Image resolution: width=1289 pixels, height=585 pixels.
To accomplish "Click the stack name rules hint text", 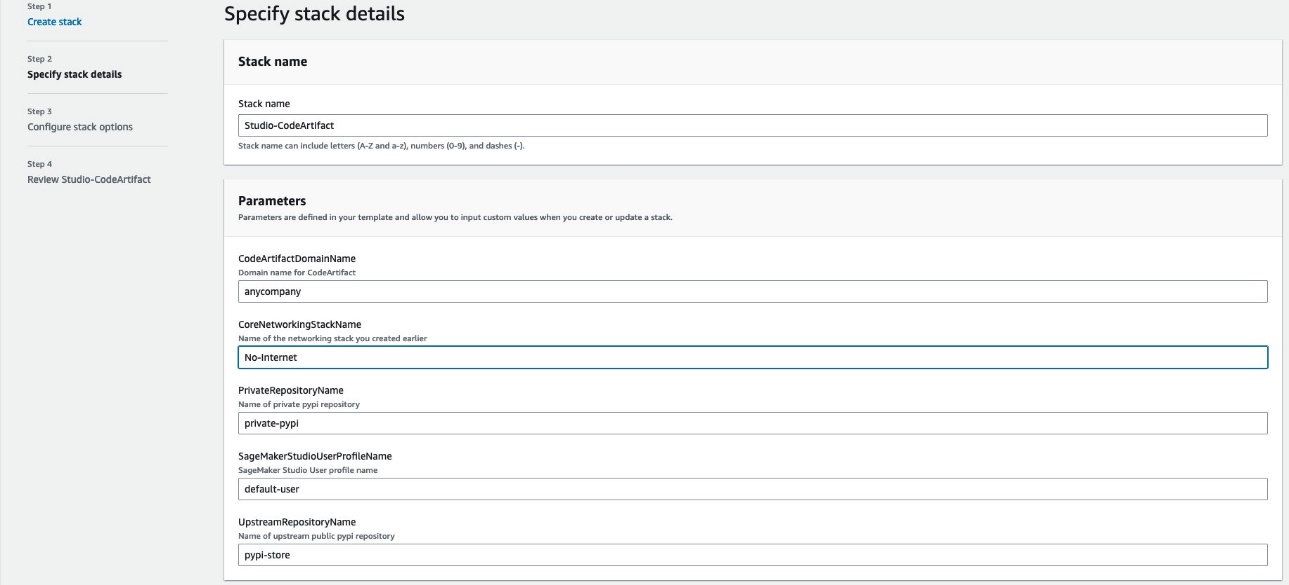I will (381, 146).
